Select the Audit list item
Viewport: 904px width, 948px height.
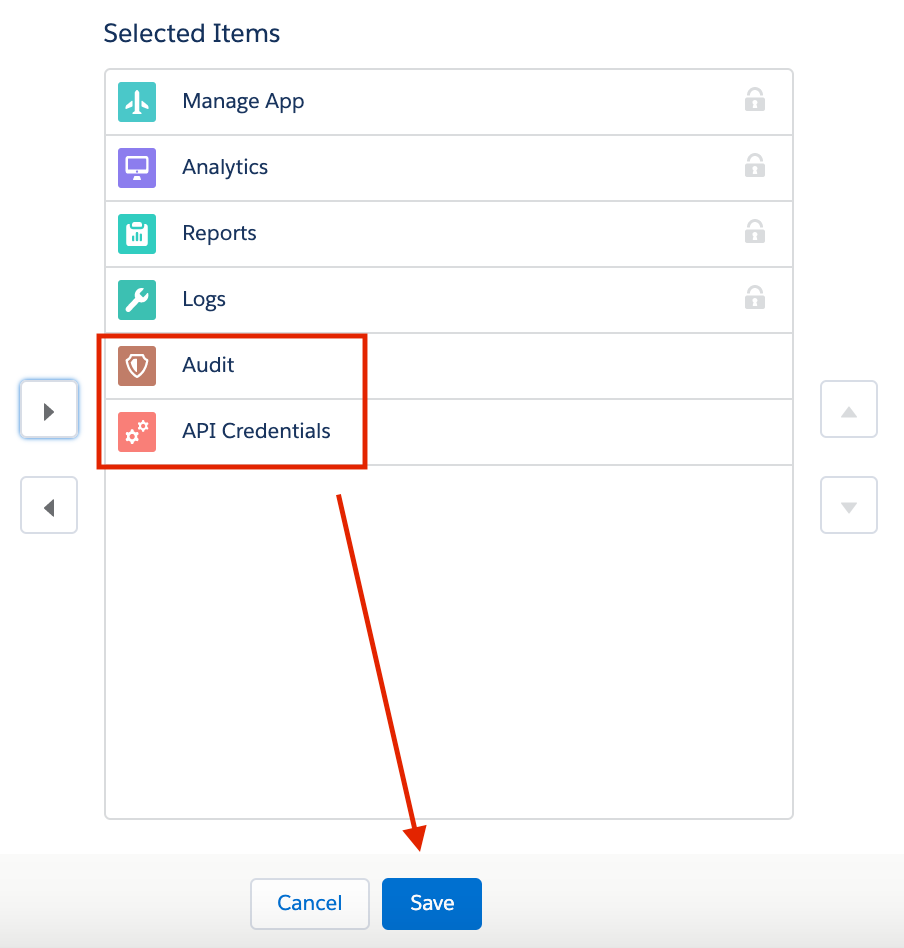click(449, 366)
